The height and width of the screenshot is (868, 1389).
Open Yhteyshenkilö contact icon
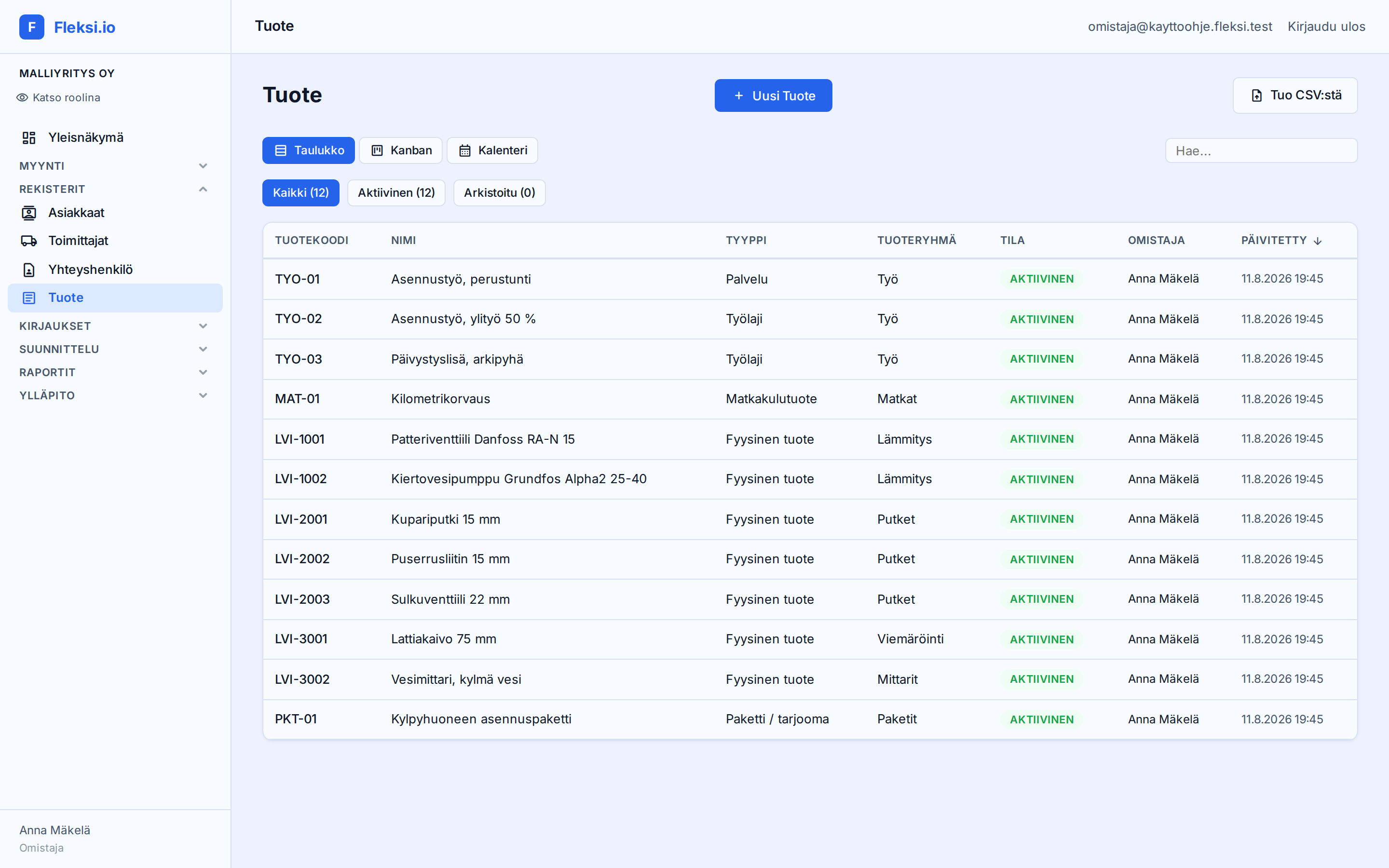point(29,270)
